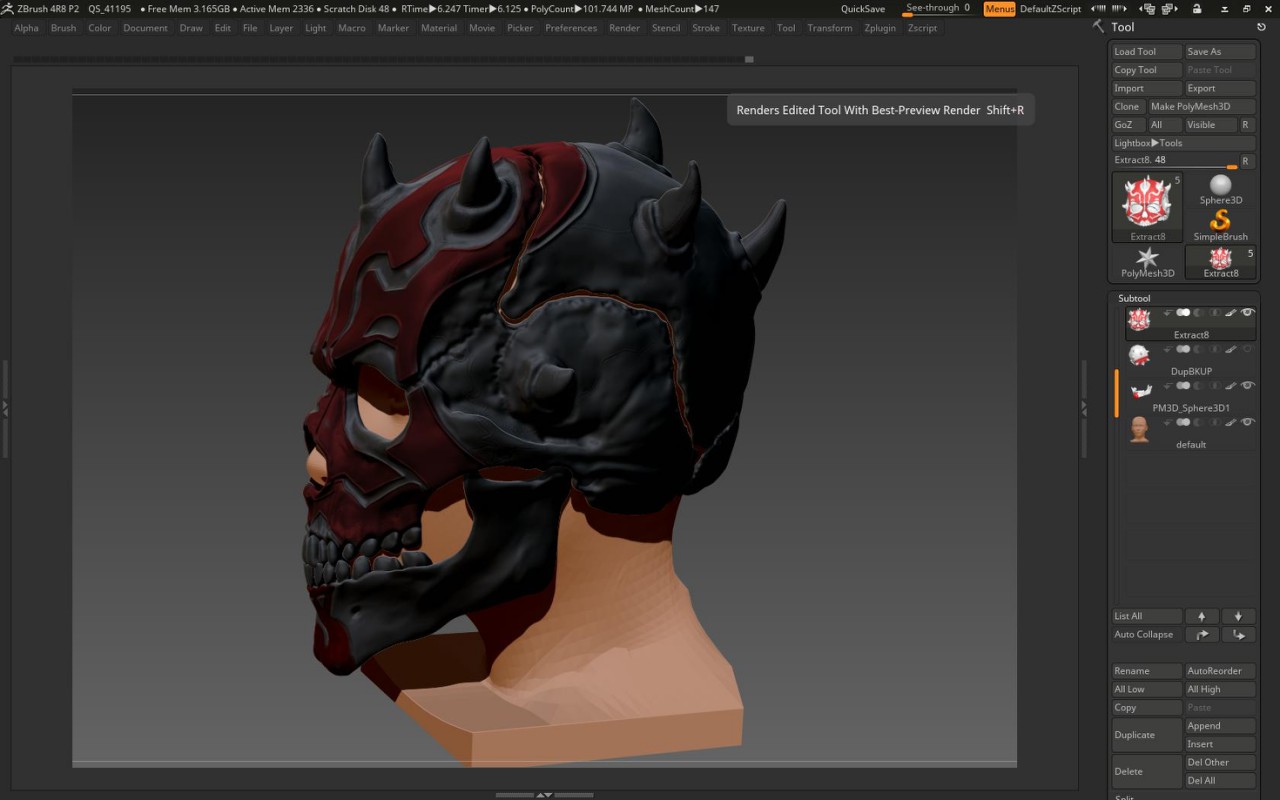
Task: Click polypaint brush icon on default subtool
Action: pyautogui.click(x=1231, y=422)
